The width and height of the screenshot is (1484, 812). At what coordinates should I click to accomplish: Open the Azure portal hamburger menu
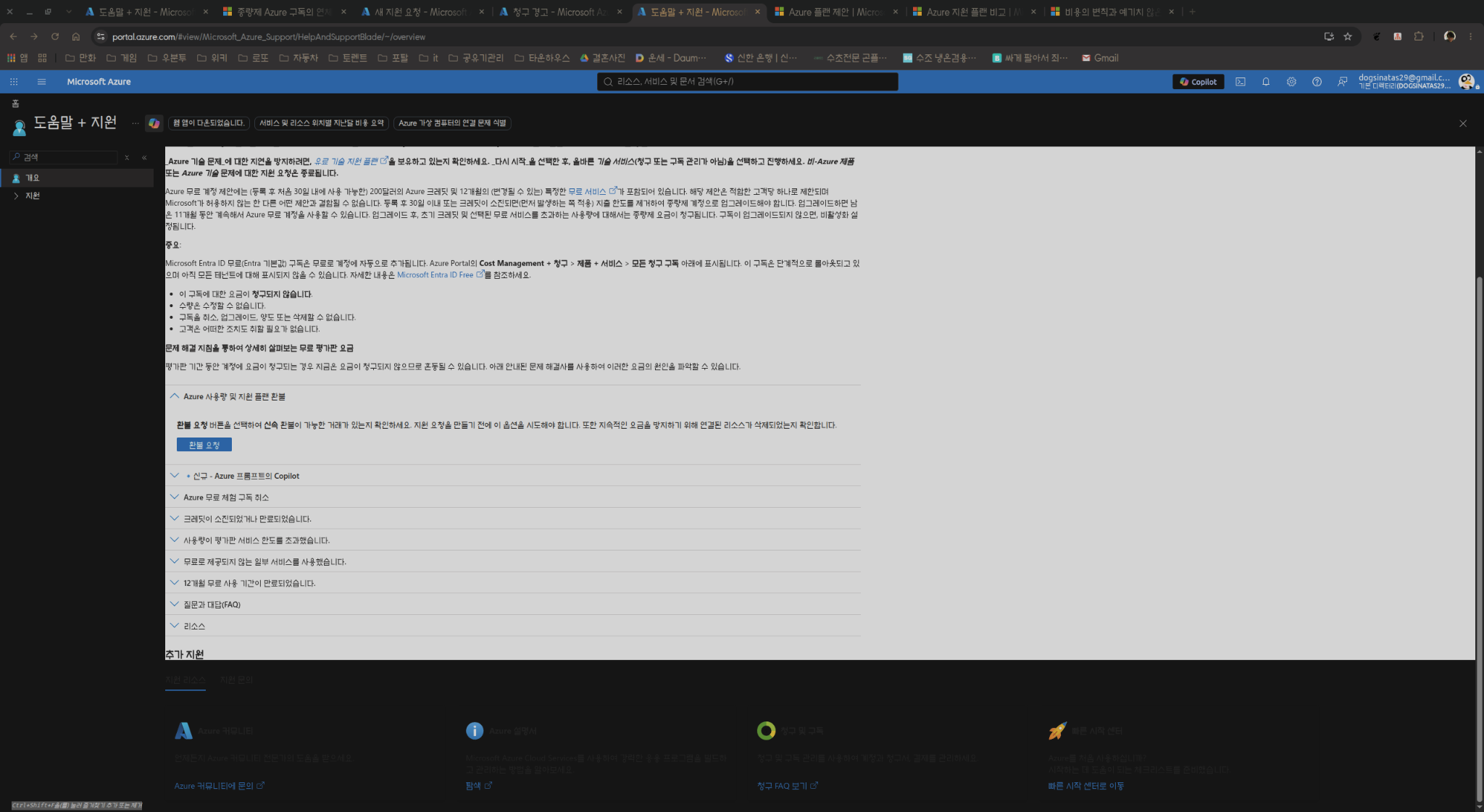tap(41, 82)
